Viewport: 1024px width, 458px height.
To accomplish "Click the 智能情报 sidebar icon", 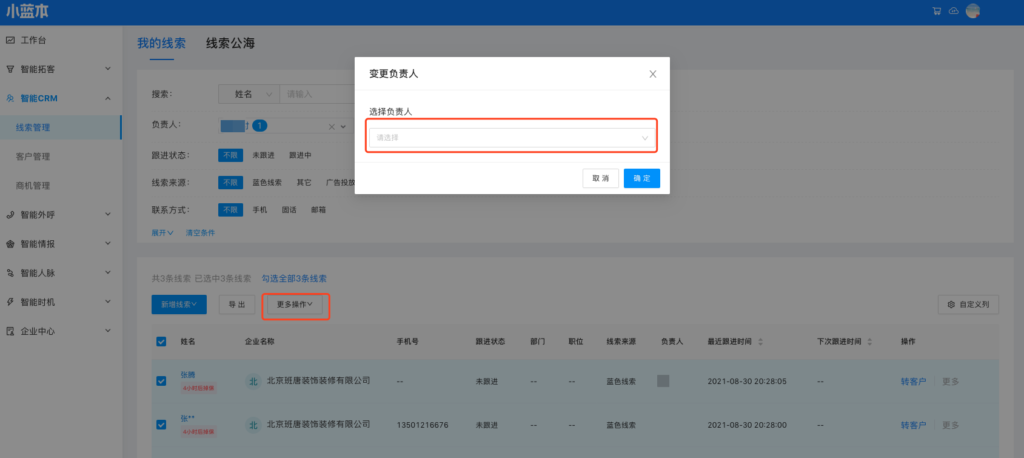I will click(10, 243).
